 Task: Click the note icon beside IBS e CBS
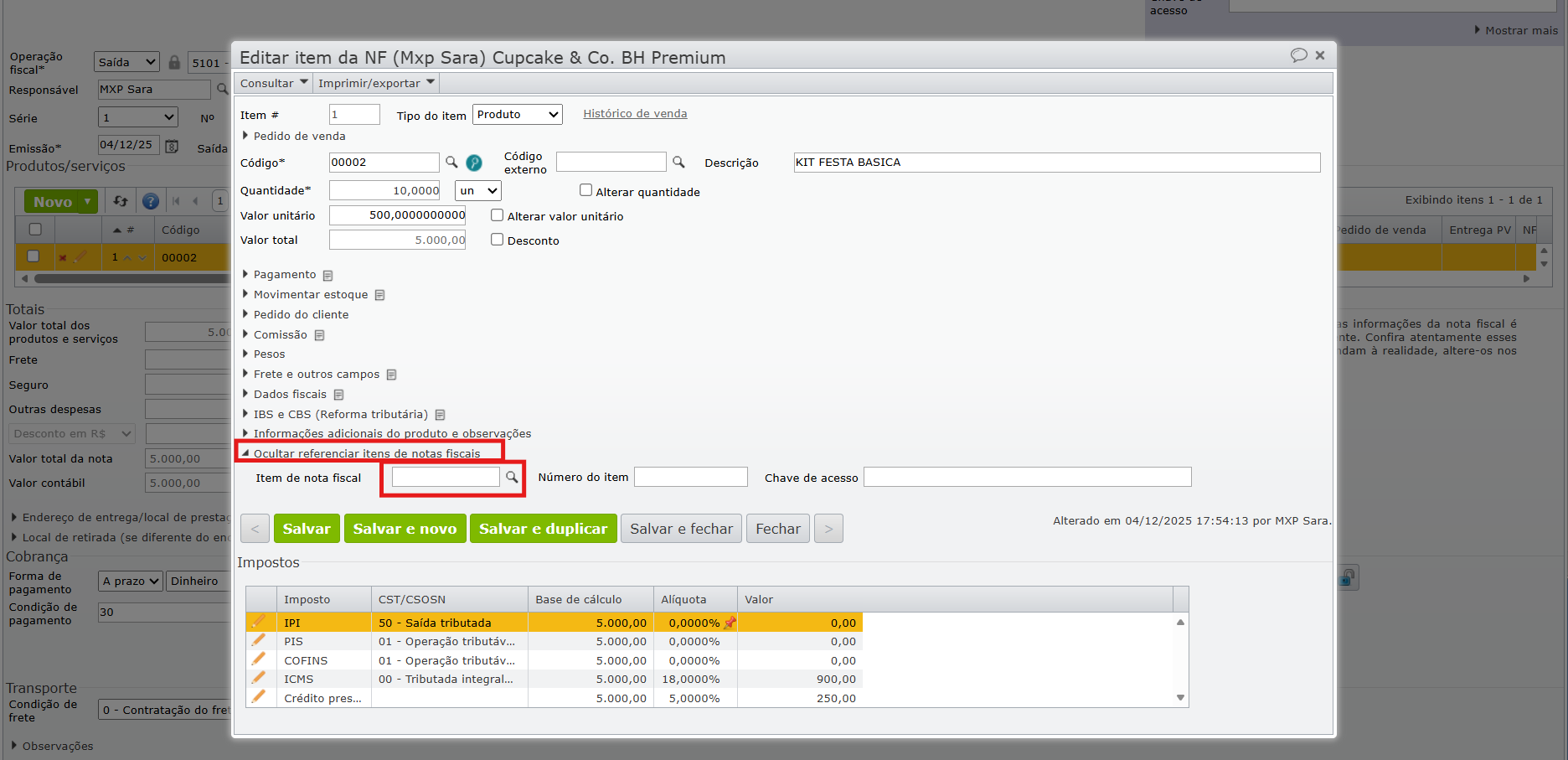click(440, 415)
